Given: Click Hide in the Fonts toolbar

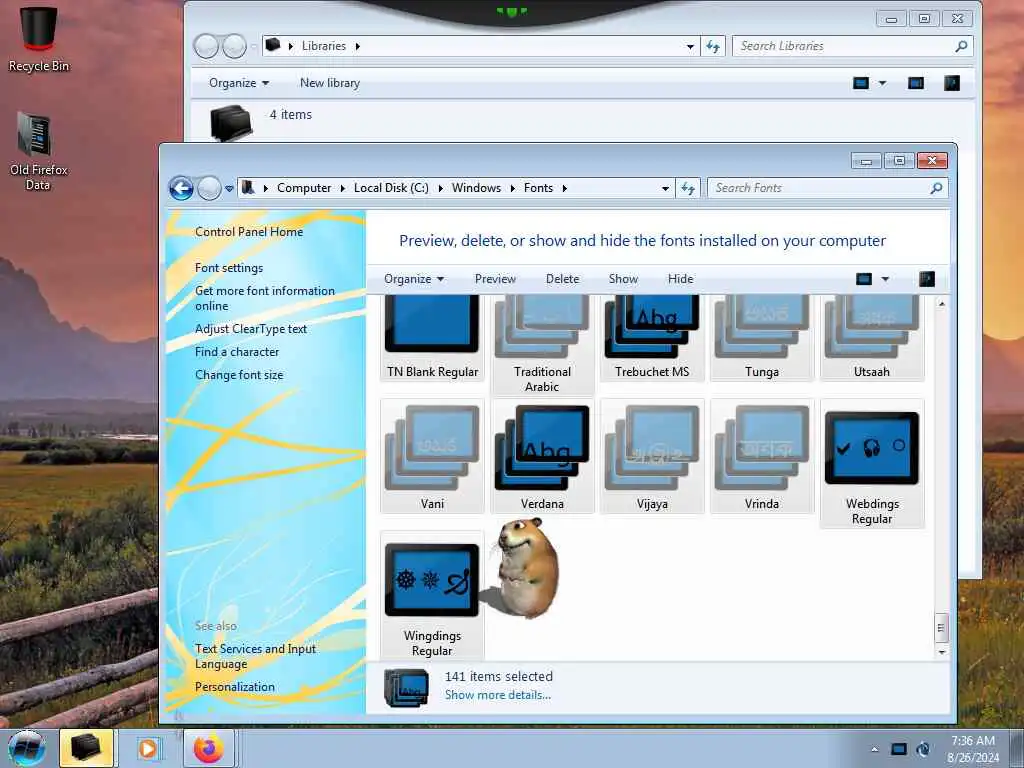Looking at the screenshot, I should tap(680, 279).
